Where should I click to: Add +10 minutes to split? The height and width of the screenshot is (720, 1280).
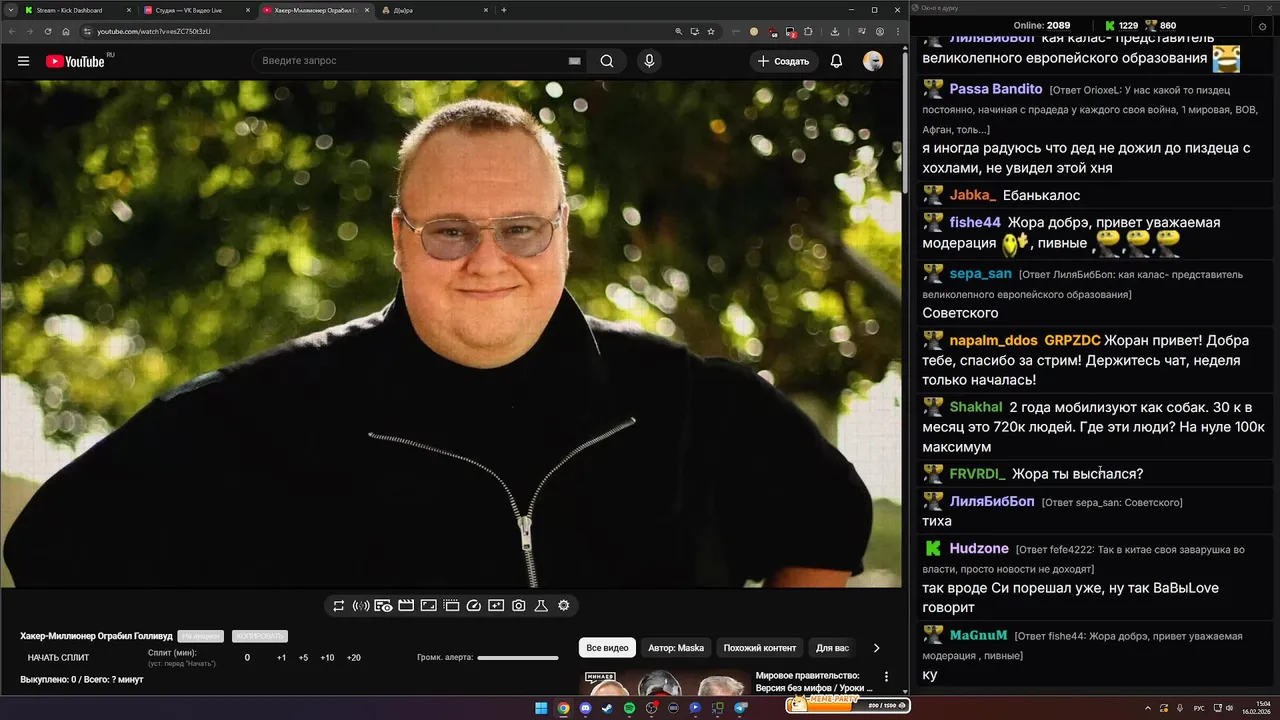point(327,658)
